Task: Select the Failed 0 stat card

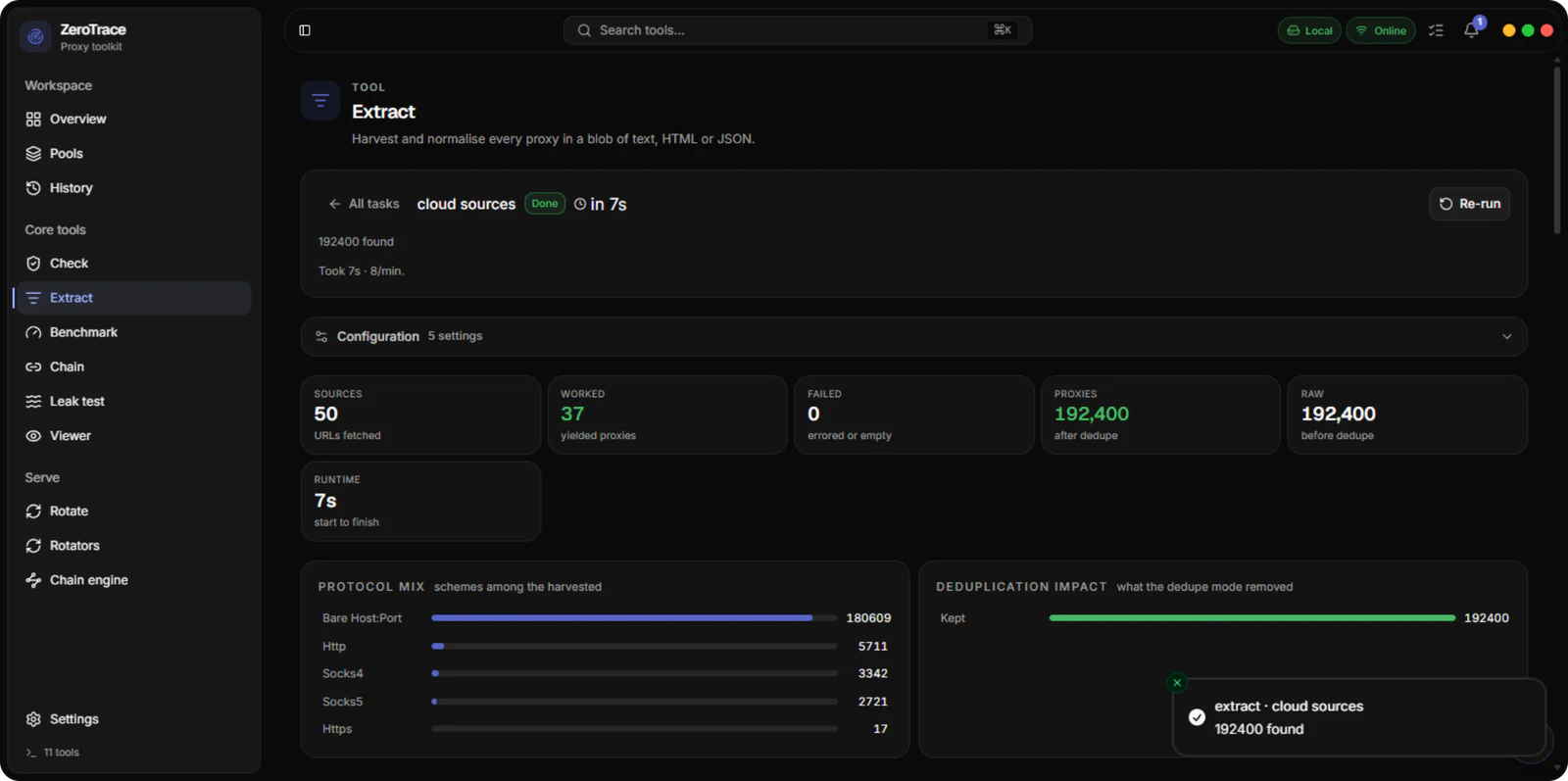Action: point(914,415)
